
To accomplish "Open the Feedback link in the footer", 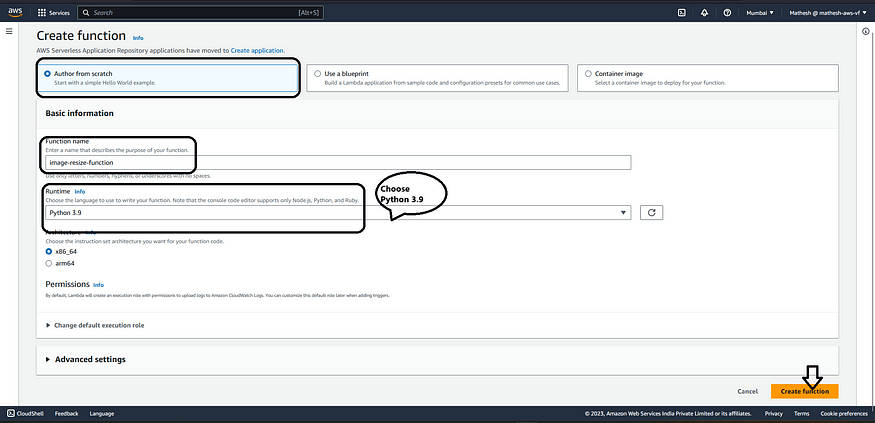I will [66, 414].
